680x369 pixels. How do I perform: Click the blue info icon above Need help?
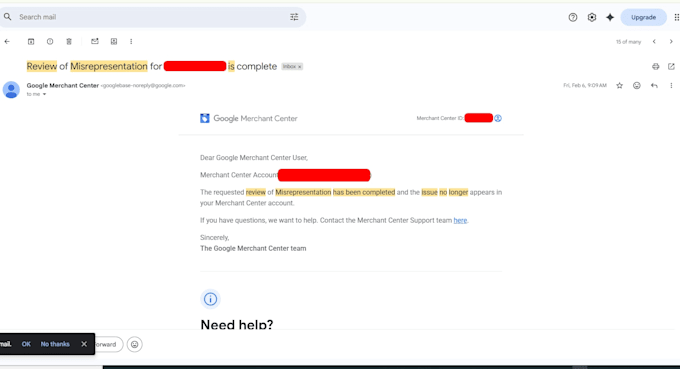tap(210, 299)
